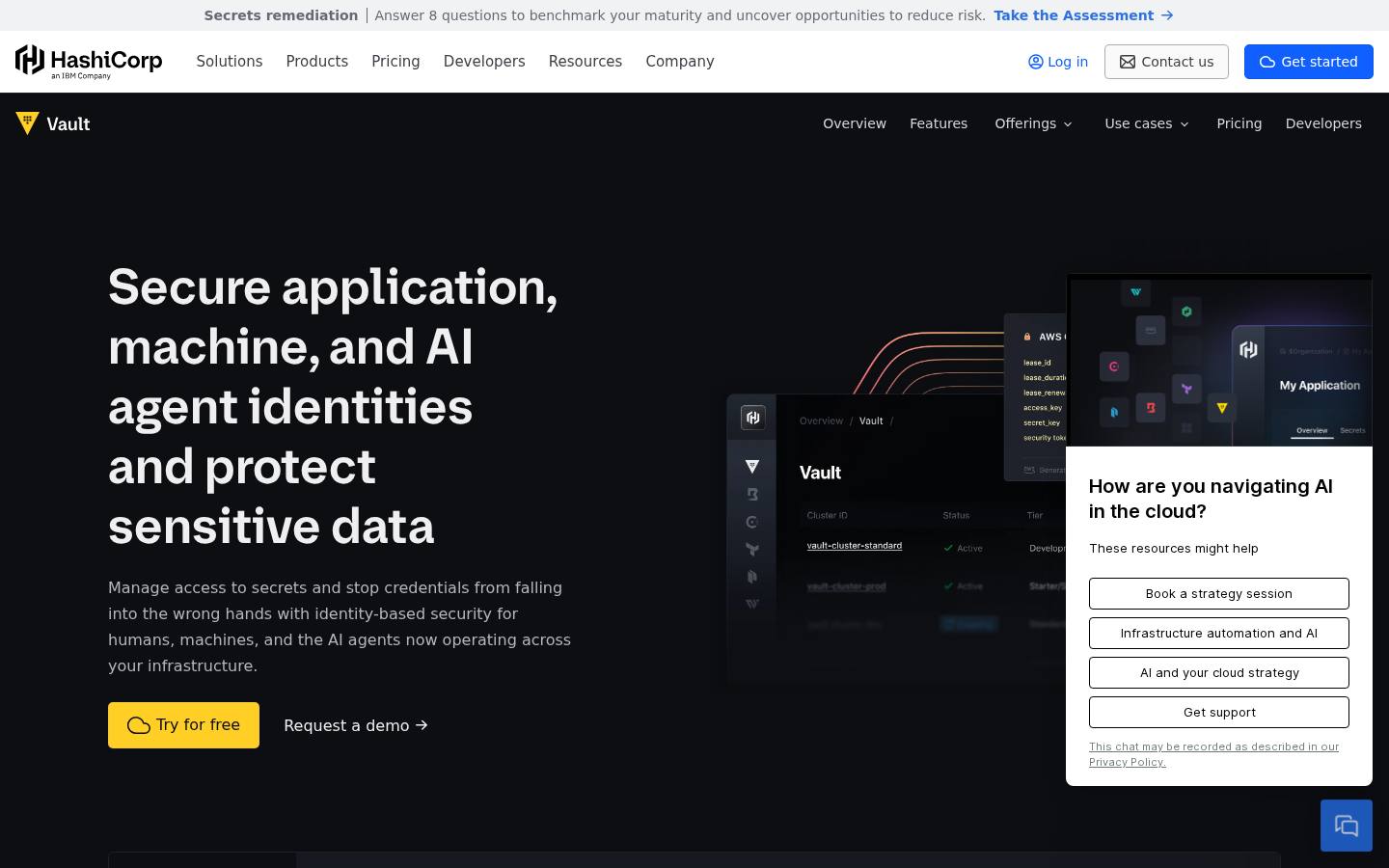The image size is (1389, 868).
Task: Click the envelope icon in Contact us
Action: pos(1127,62)
